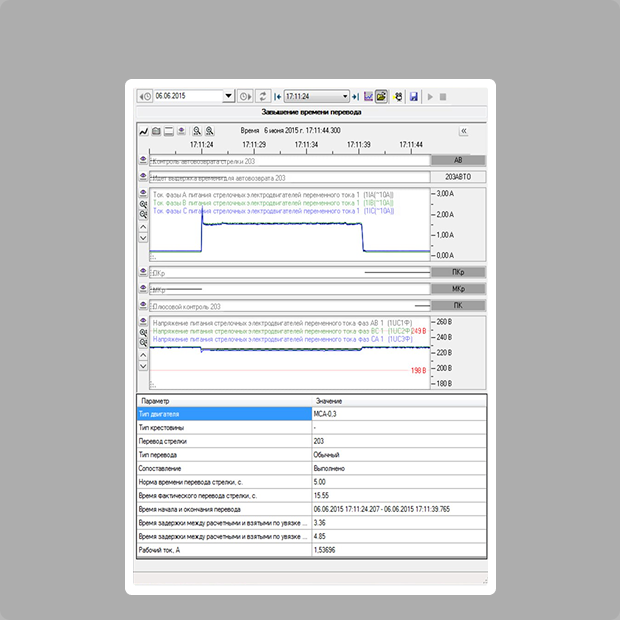Click the ПКр signal label button

click(458, 272)
